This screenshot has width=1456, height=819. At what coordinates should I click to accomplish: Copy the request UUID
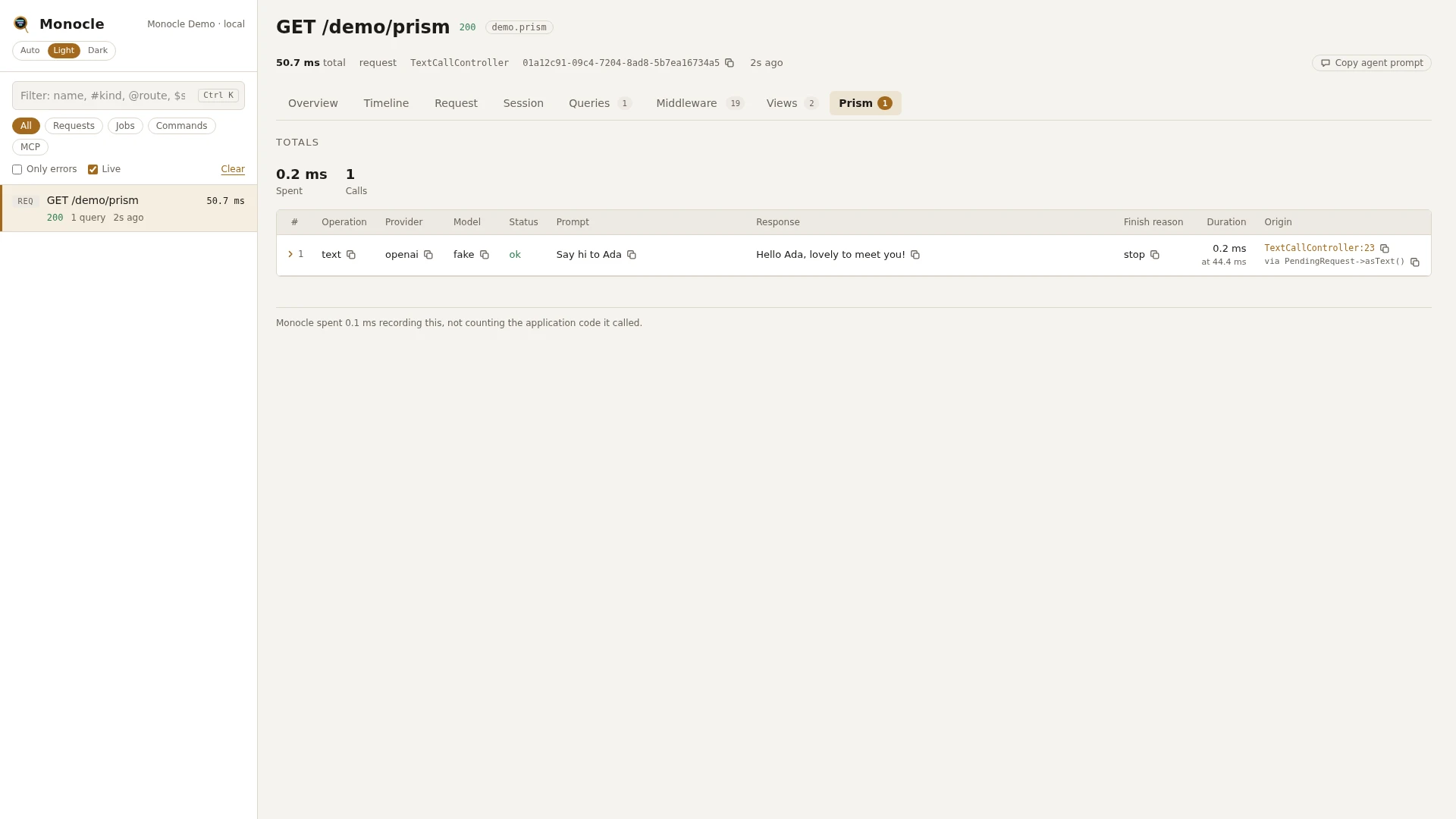[730, 63]
